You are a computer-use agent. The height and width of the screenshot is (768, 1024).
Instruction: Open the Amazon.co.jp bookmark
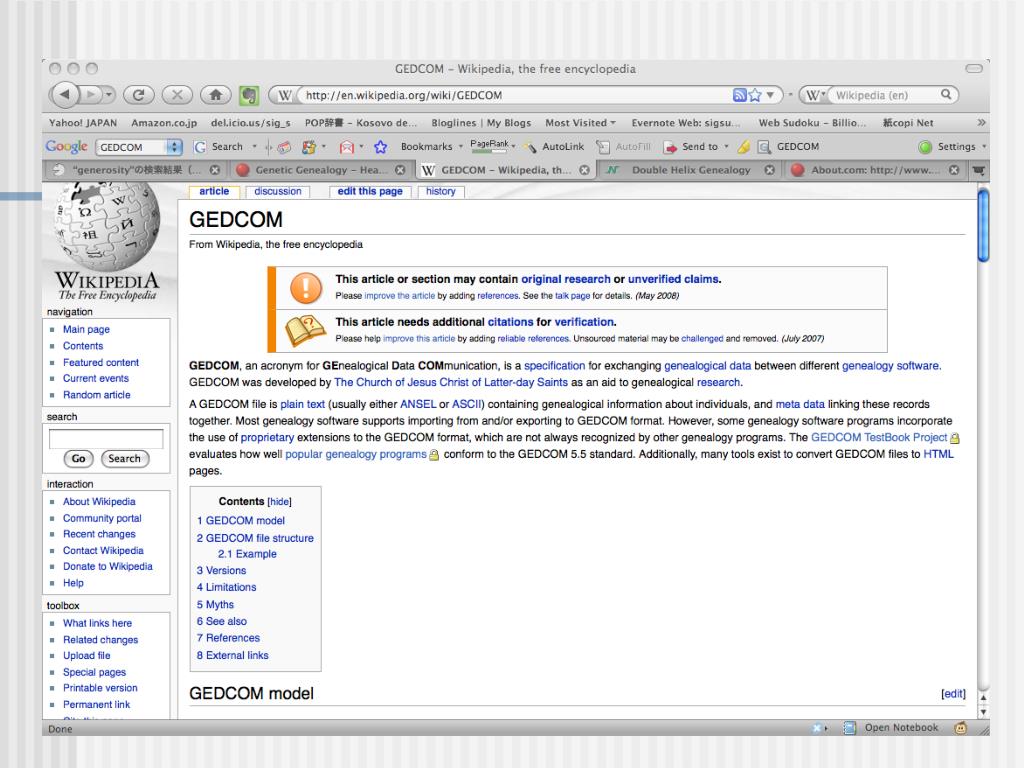tap(164, 123)
